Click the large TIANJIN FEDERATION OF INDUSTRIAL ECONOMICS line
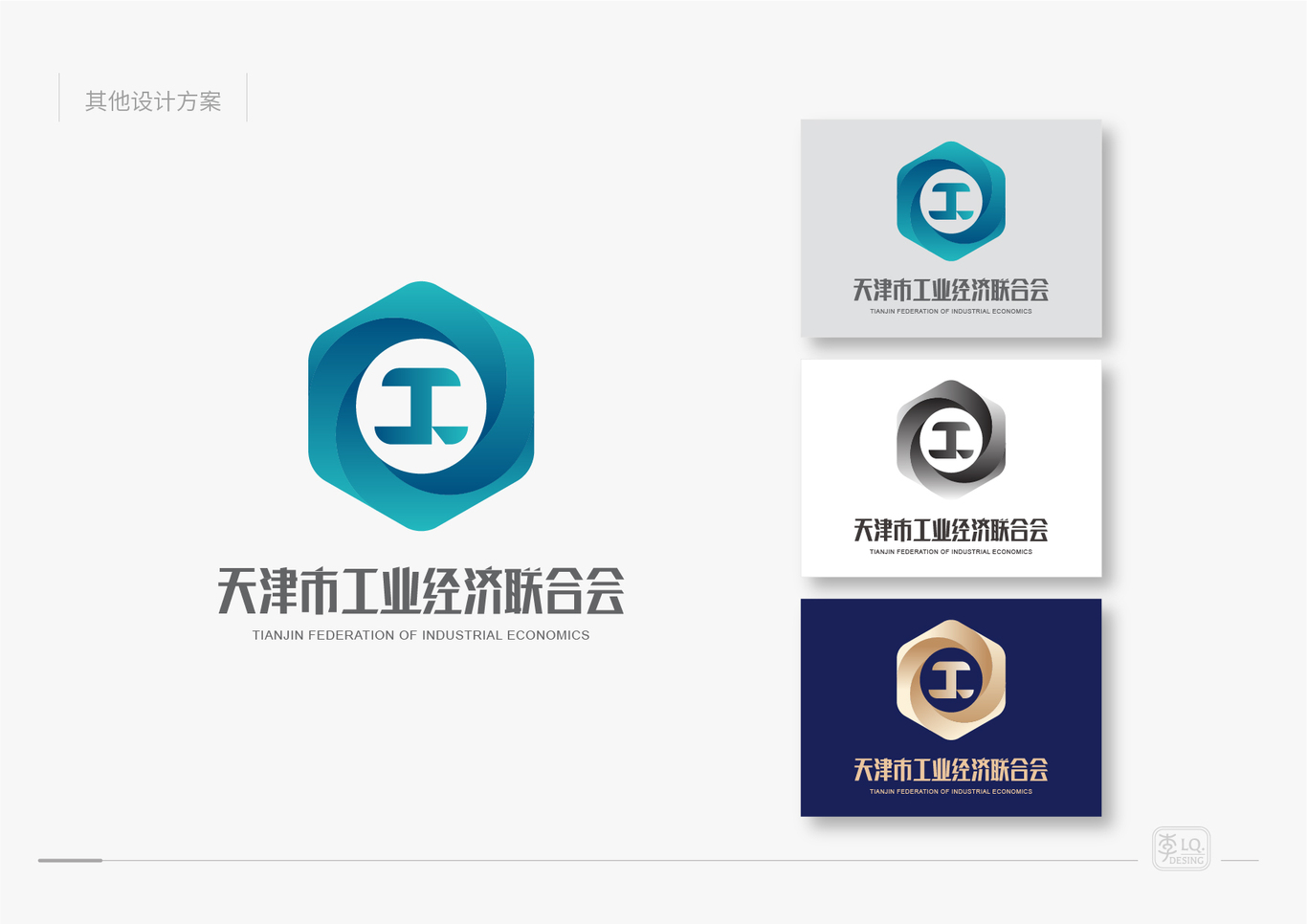Screen dimensions: 1307x924 (421, 635)
